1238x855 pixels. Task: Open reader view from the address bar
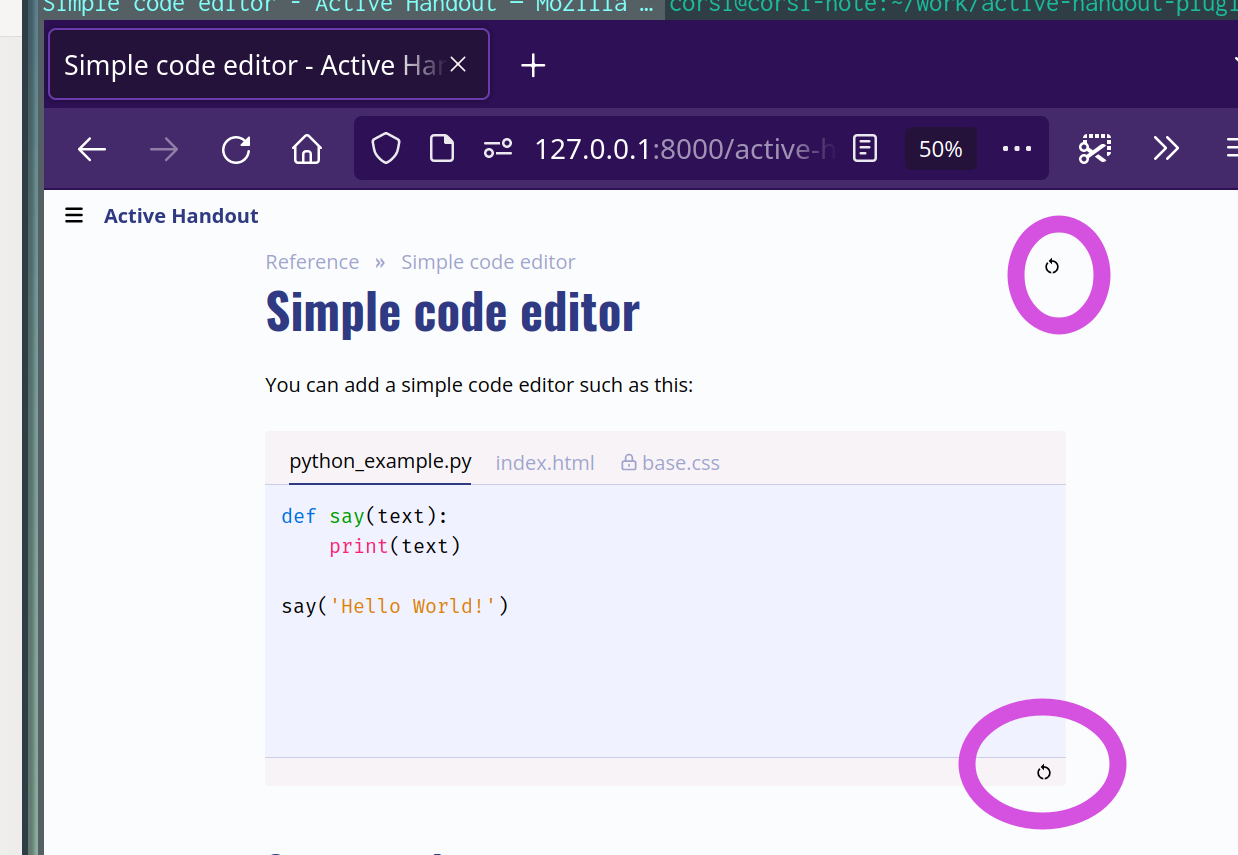(x=864, y=148)
